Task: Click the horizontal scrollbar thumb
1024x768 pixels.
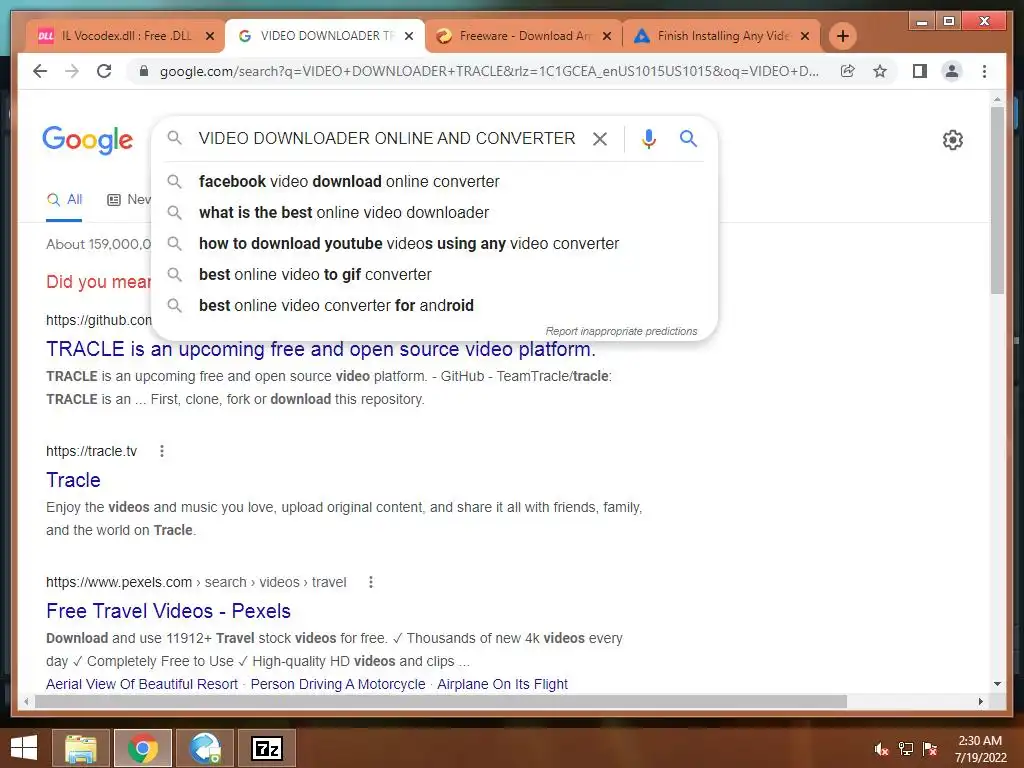Action: pos(441,701)
